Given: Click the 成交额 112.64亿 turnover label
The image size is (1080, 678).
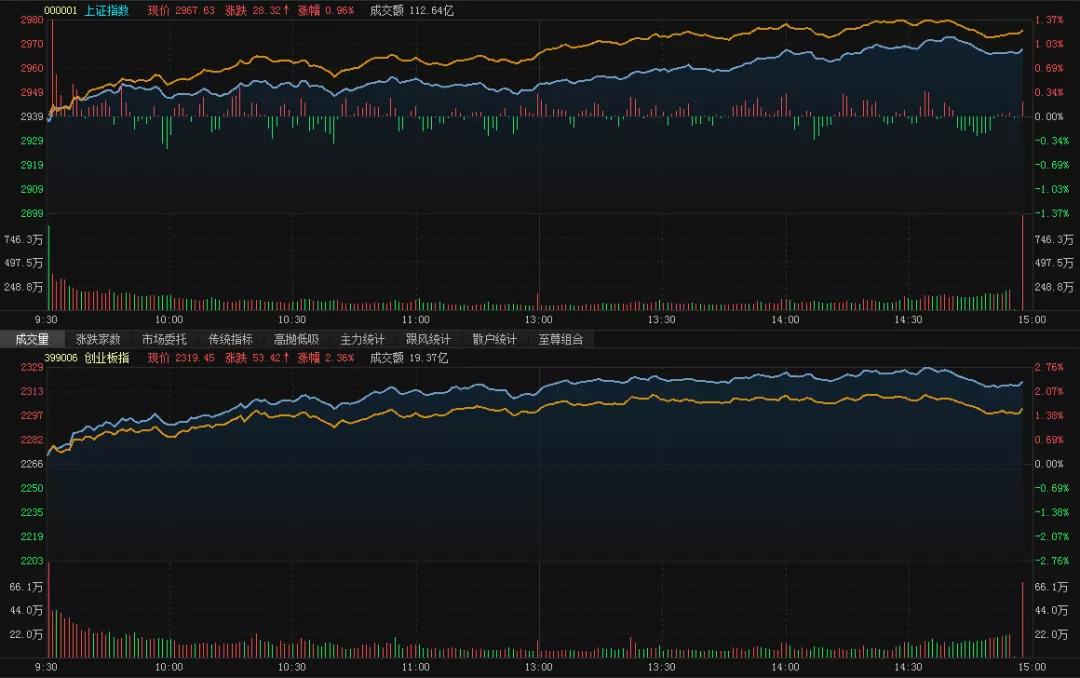Looking at the screenshot, I should [412, 10].
